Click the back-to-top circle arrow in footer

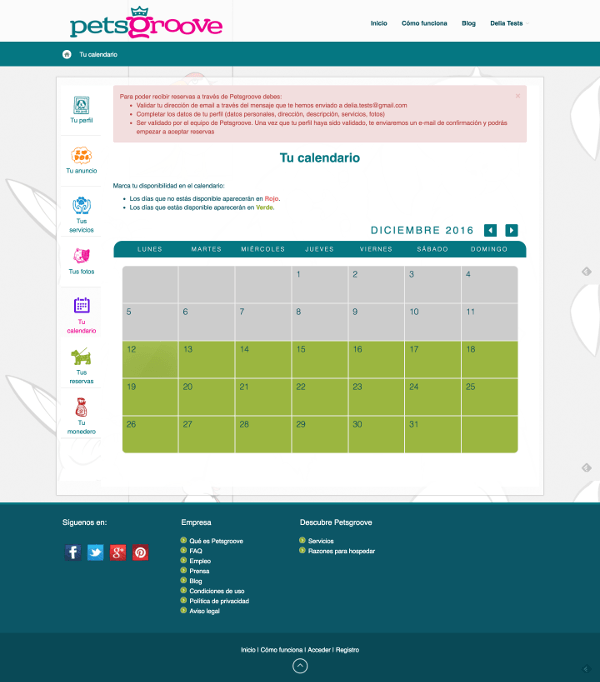click(x=300, y=666)
